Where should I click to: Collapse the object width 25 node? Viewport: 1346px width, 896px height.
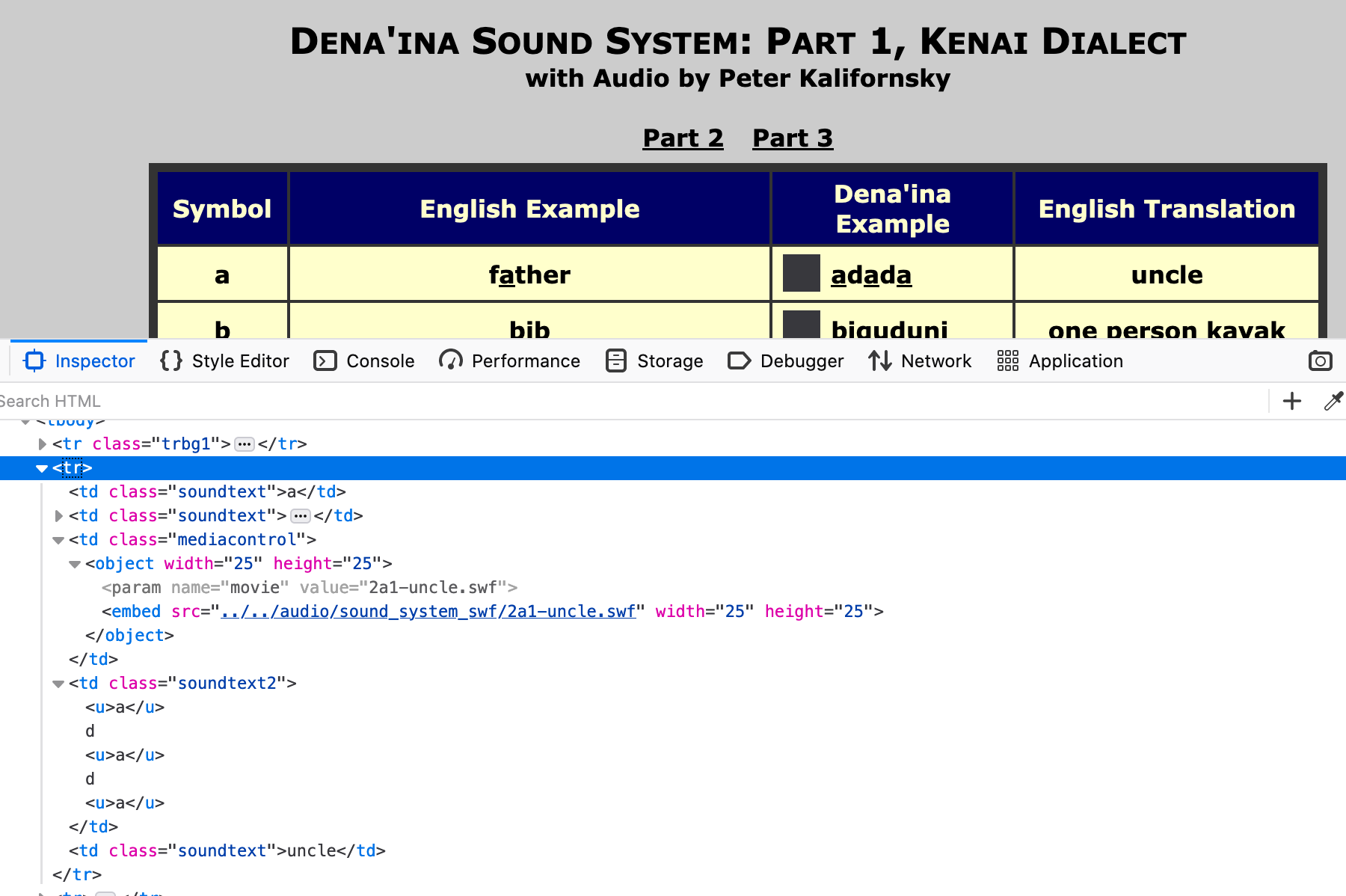75,564
